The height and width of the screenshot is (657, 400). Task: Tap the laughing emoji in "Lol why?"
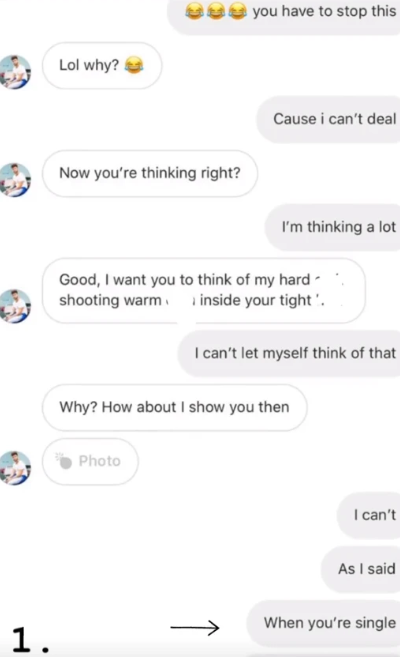click(134, 65)
